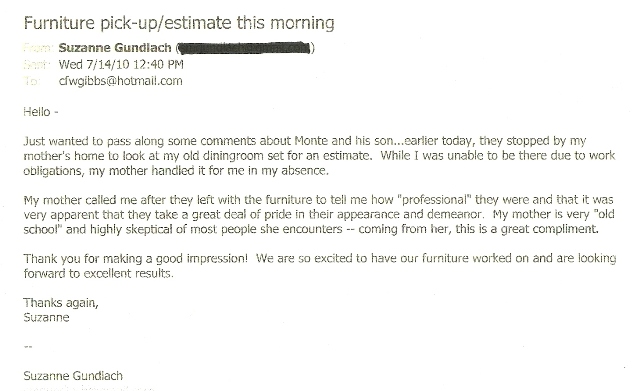Click the subject line 'Furniture pick-up/estimate this morning'

[179, 23]
